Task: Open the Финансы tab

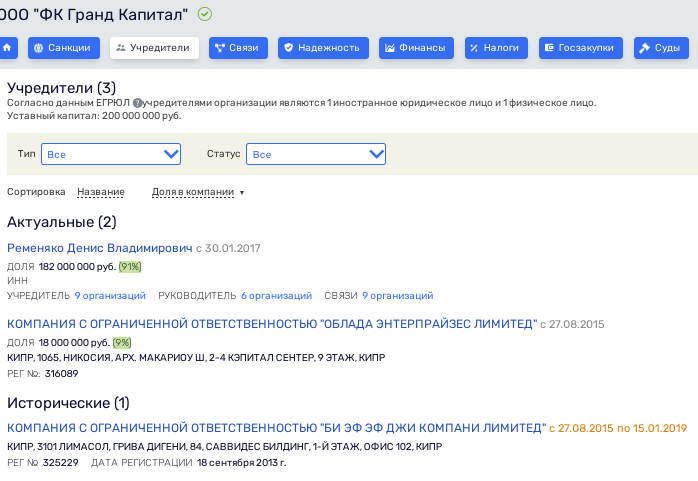Action: [416, 48]
